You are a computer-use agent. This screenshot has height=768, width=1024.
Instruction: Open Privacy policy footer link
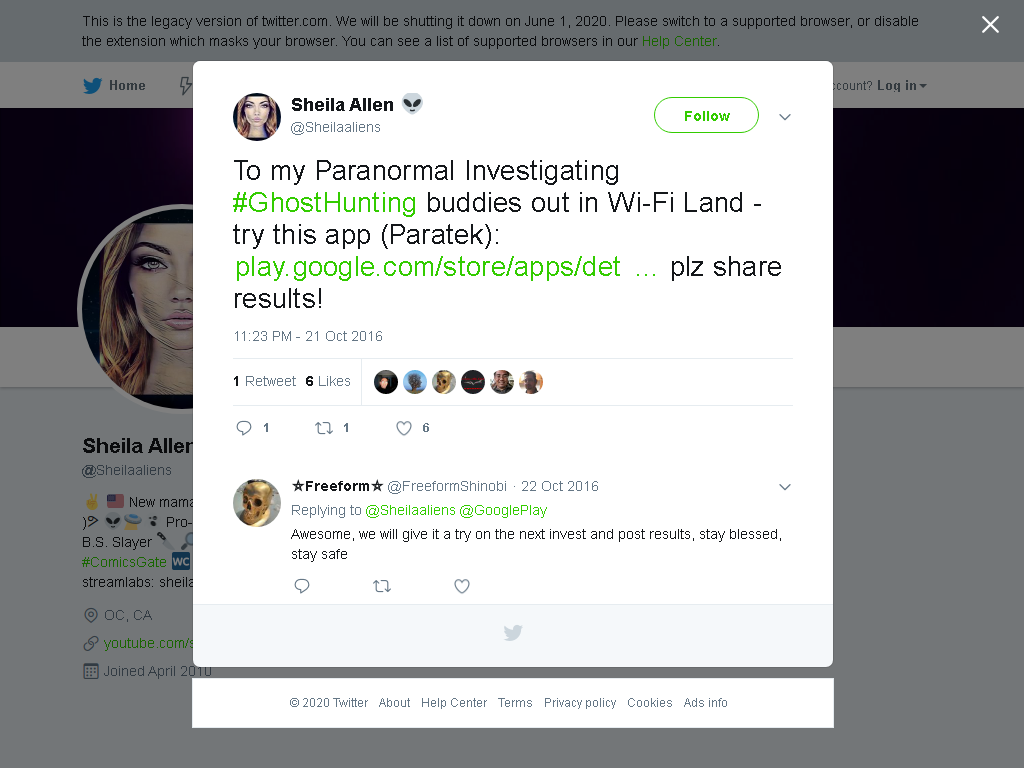(x=580, y=703)
